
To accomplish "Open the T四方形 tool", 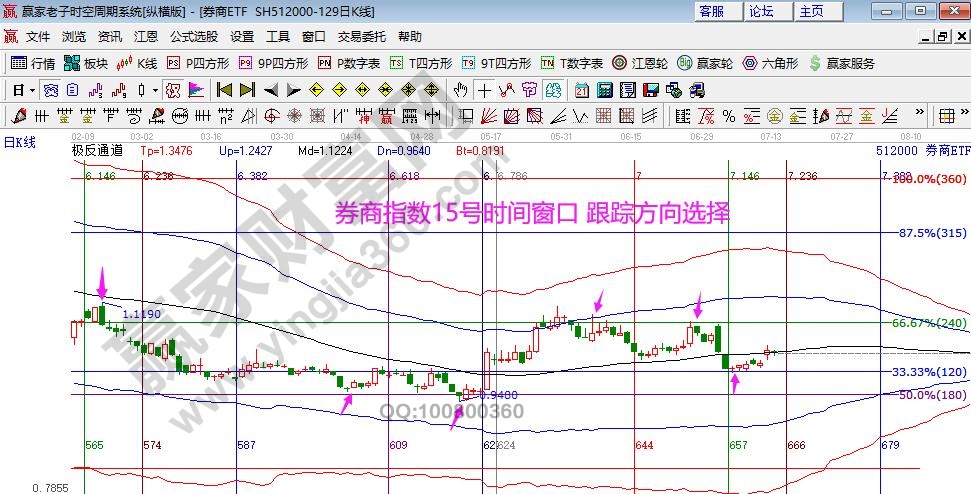I will tap(421, 63).
